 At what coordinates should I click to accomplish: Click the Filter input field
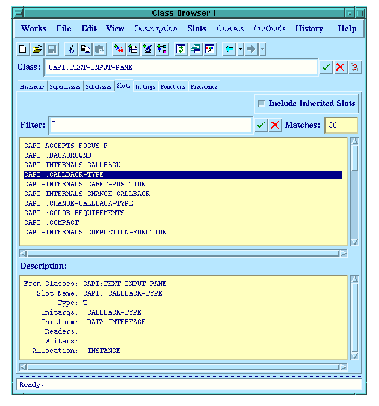tap(151, 125)
